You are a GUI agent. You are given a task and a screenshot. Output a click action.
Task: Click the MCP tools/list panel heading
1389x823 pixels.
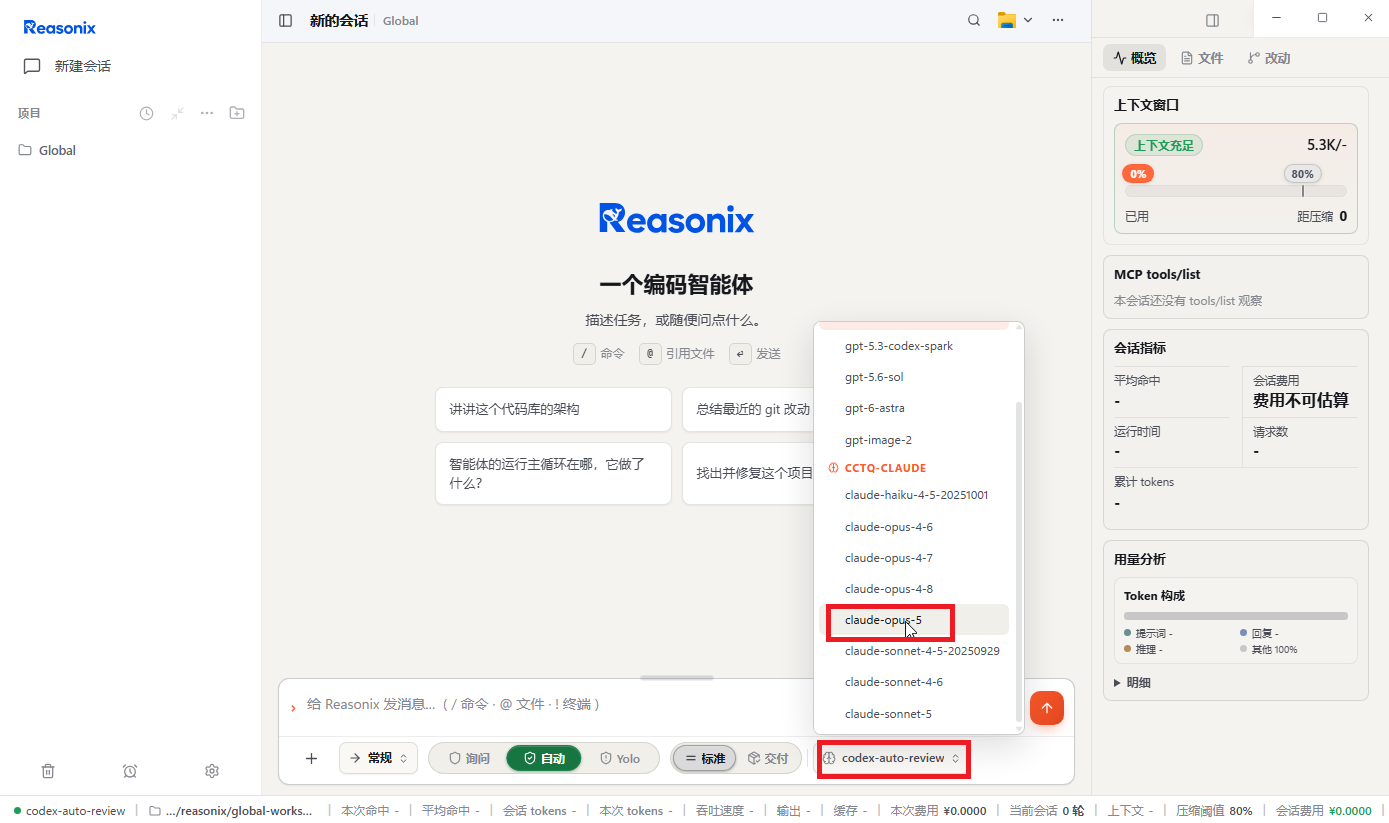[1157, 274]
